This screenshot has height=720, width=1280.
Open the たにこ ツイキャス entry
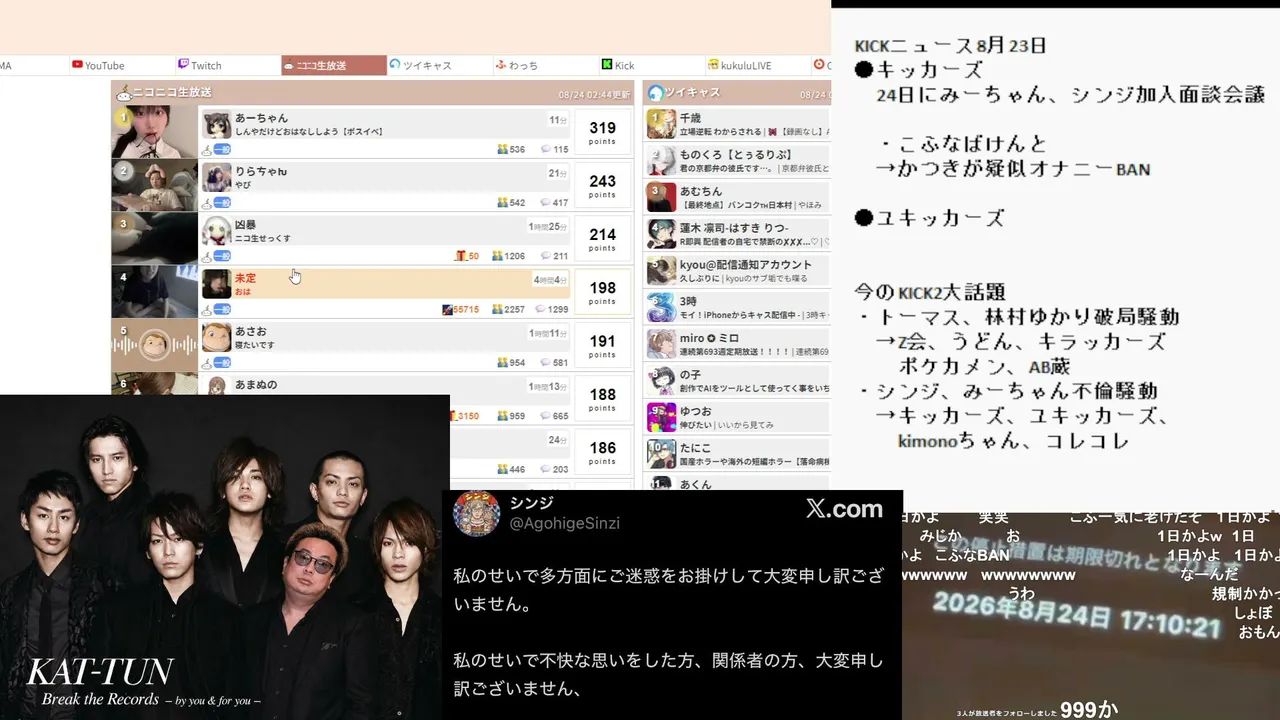pyautogui.click(x=738, y=453)
